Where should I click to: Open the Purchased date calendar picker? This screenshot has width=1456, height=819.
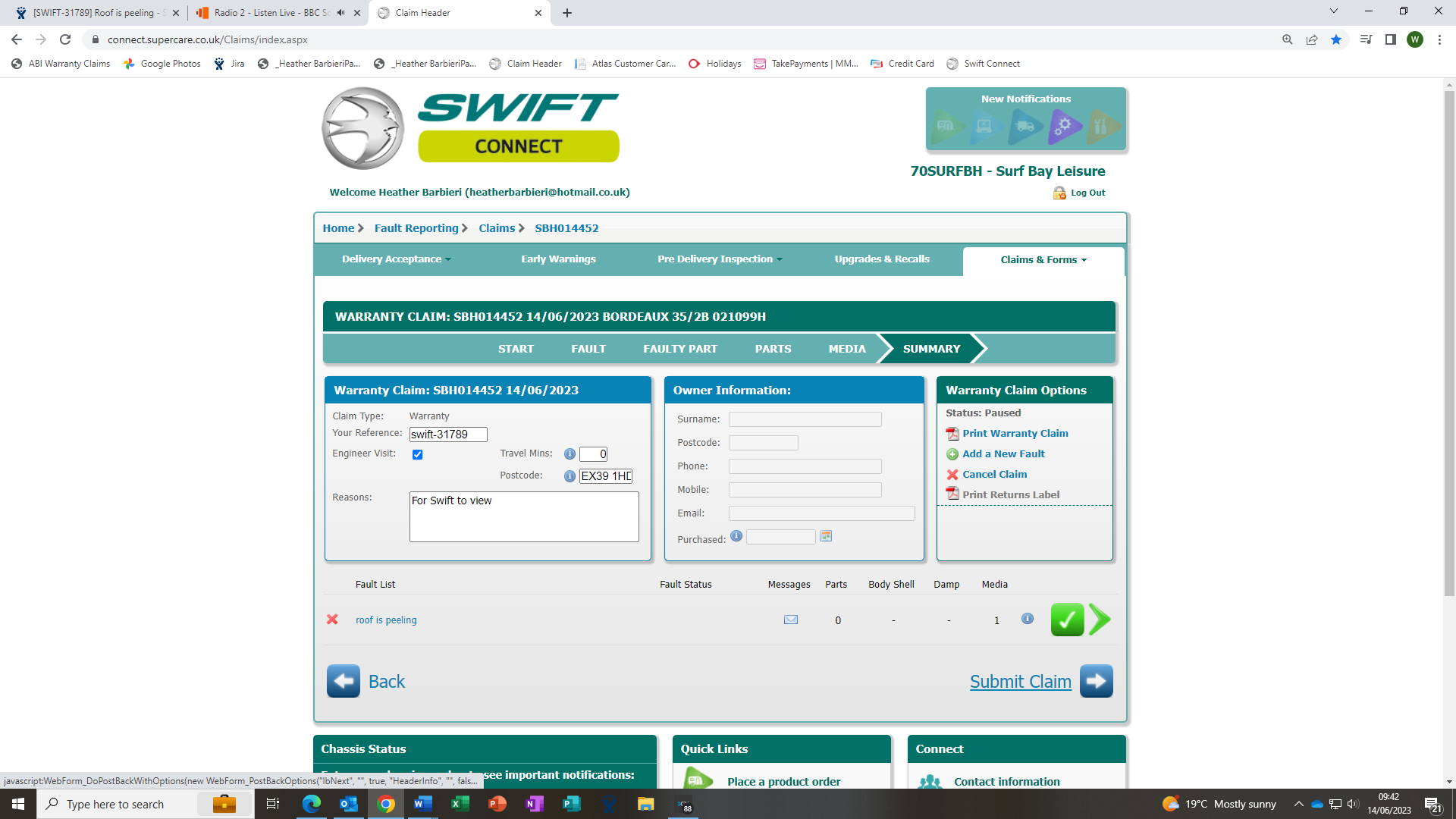pos(826,536)
